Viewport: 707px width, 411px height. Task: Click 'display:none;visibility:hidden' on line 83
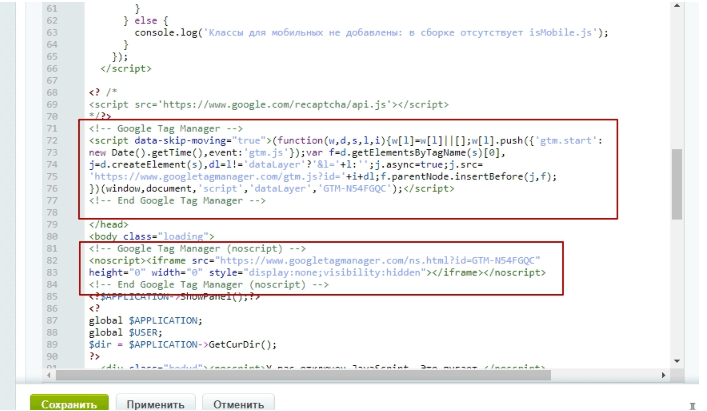click(334, 272)
